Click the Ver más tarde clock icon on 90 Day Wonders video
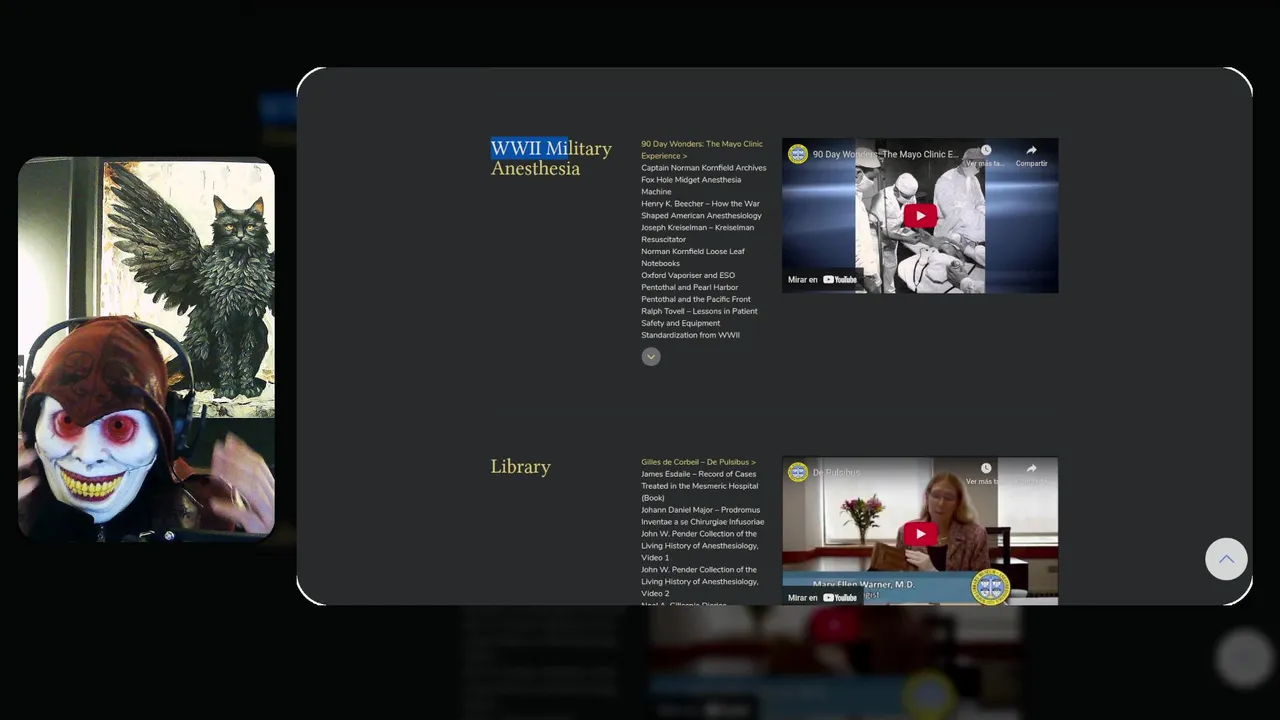This screenshot has height=720, width=1280. [986, 151]
